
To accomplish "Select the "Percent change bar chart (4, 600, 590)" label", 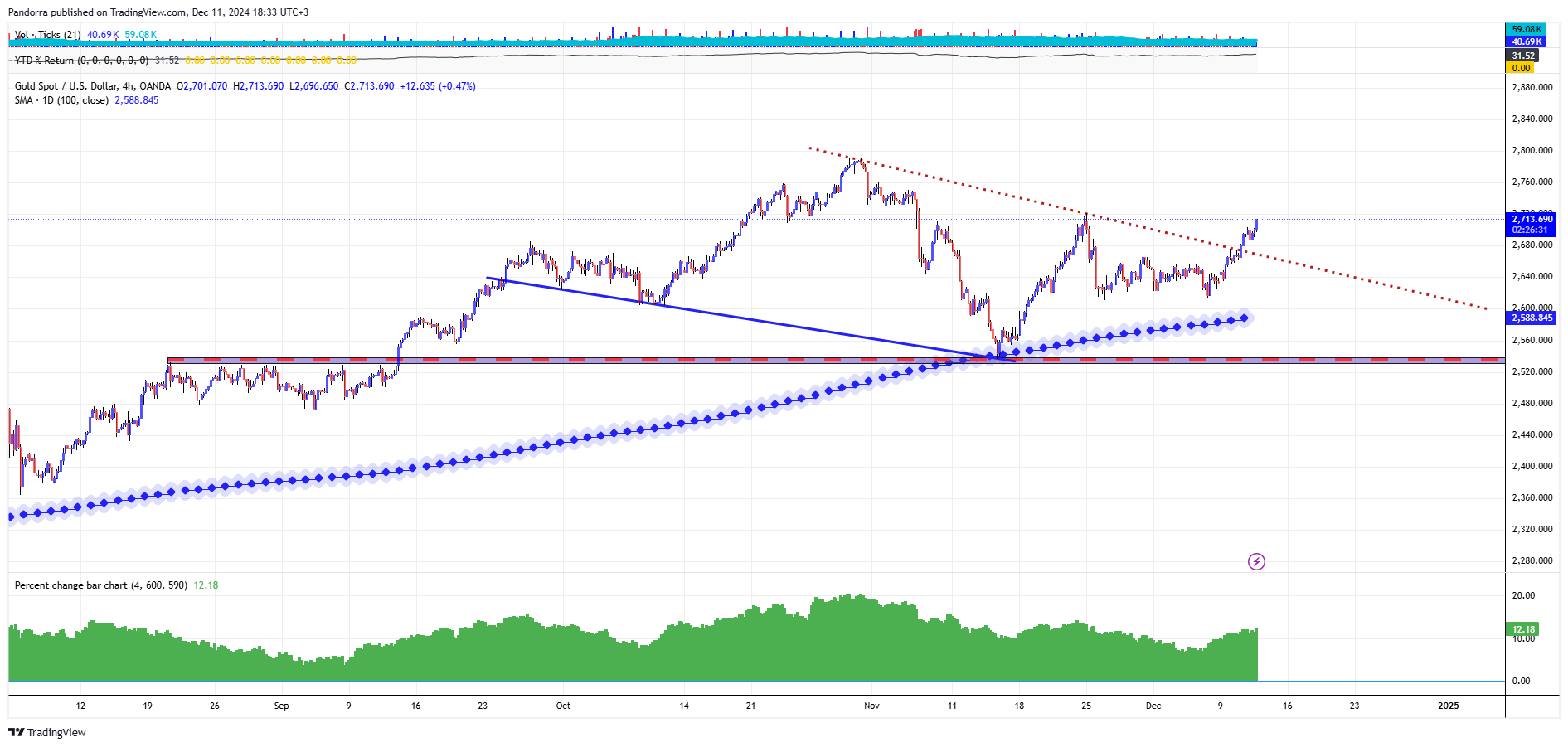I will [x=101, y=585].
